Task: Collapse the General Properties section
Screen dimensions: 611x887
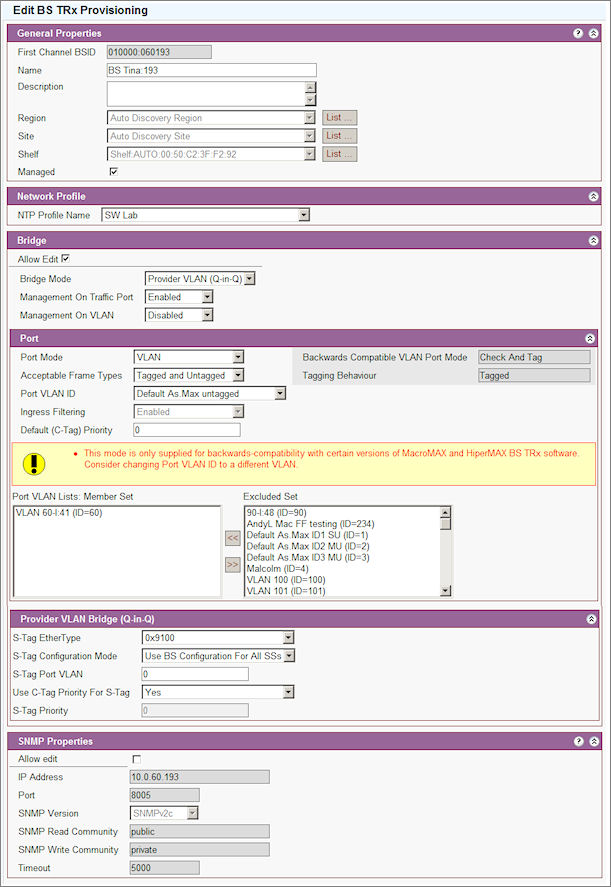Action: [593, 33]
